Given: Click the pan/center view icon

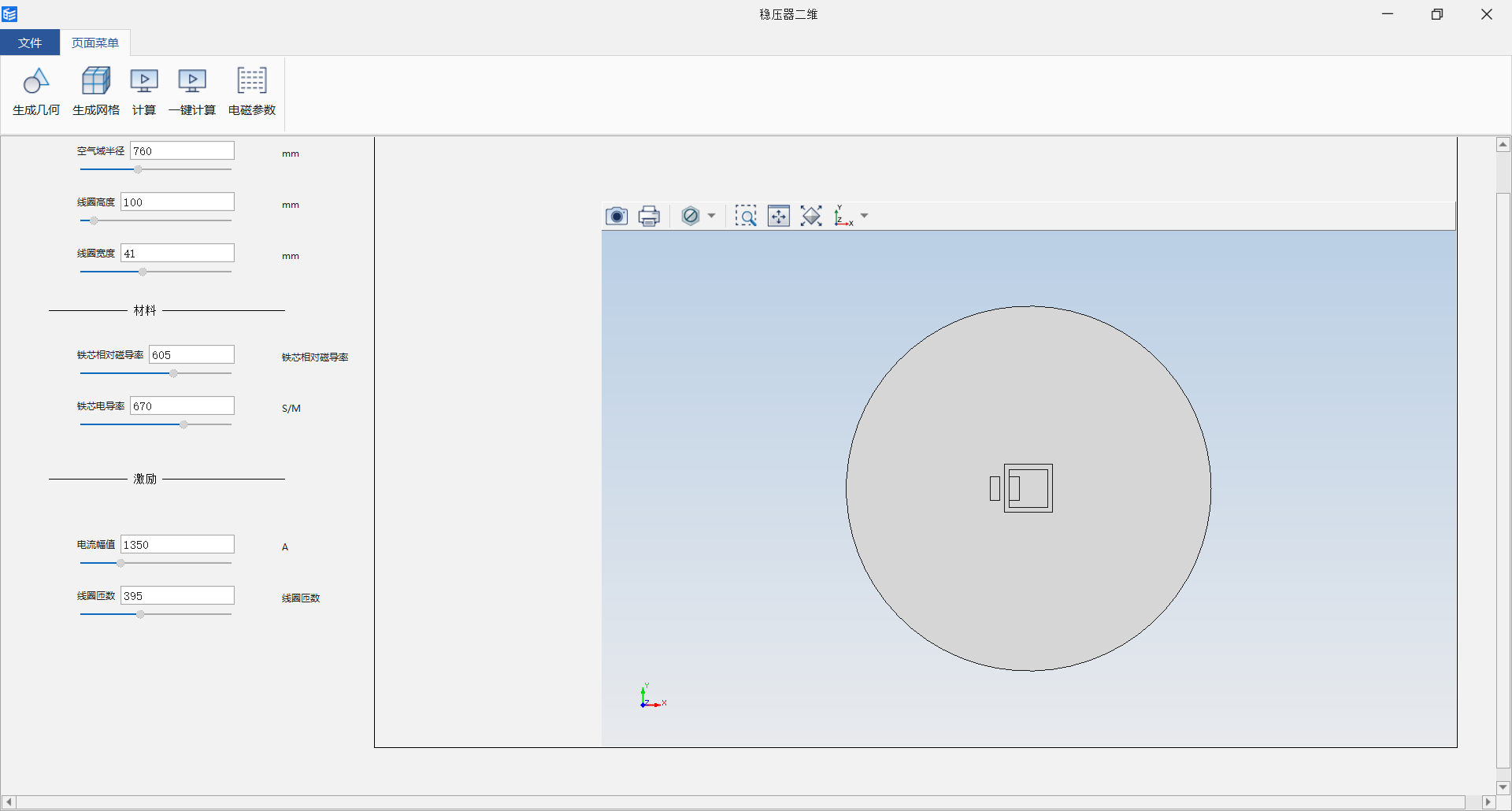Looking at the screenshot, I should click(779, 216).
